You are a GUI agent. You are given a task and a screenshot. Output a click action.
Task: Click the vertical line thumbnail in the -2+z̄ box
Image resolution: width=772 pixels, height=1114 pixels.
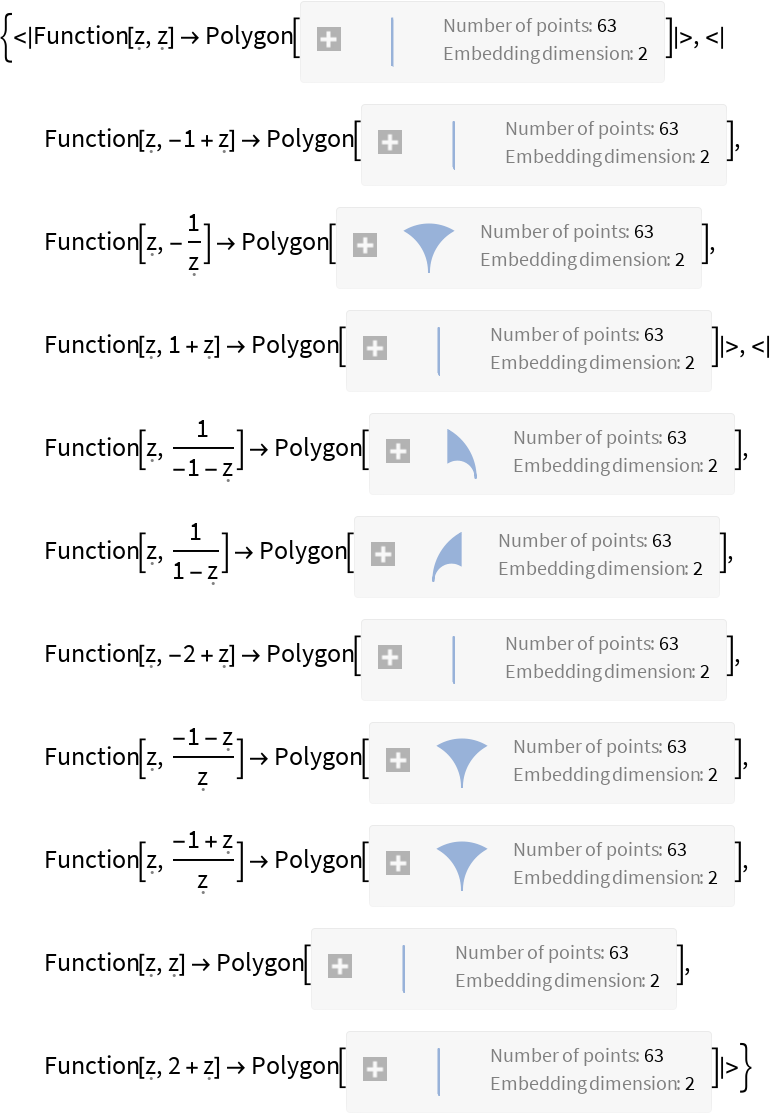[x=455, y=658]
